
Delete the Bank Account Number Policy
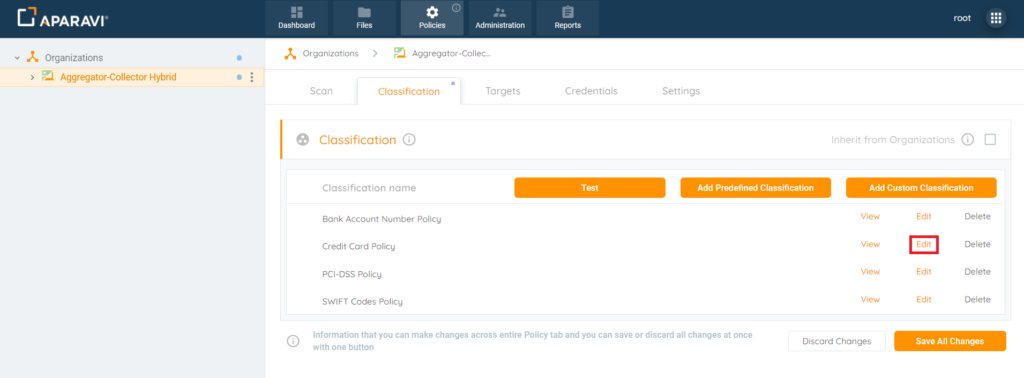tap(978, 217)
